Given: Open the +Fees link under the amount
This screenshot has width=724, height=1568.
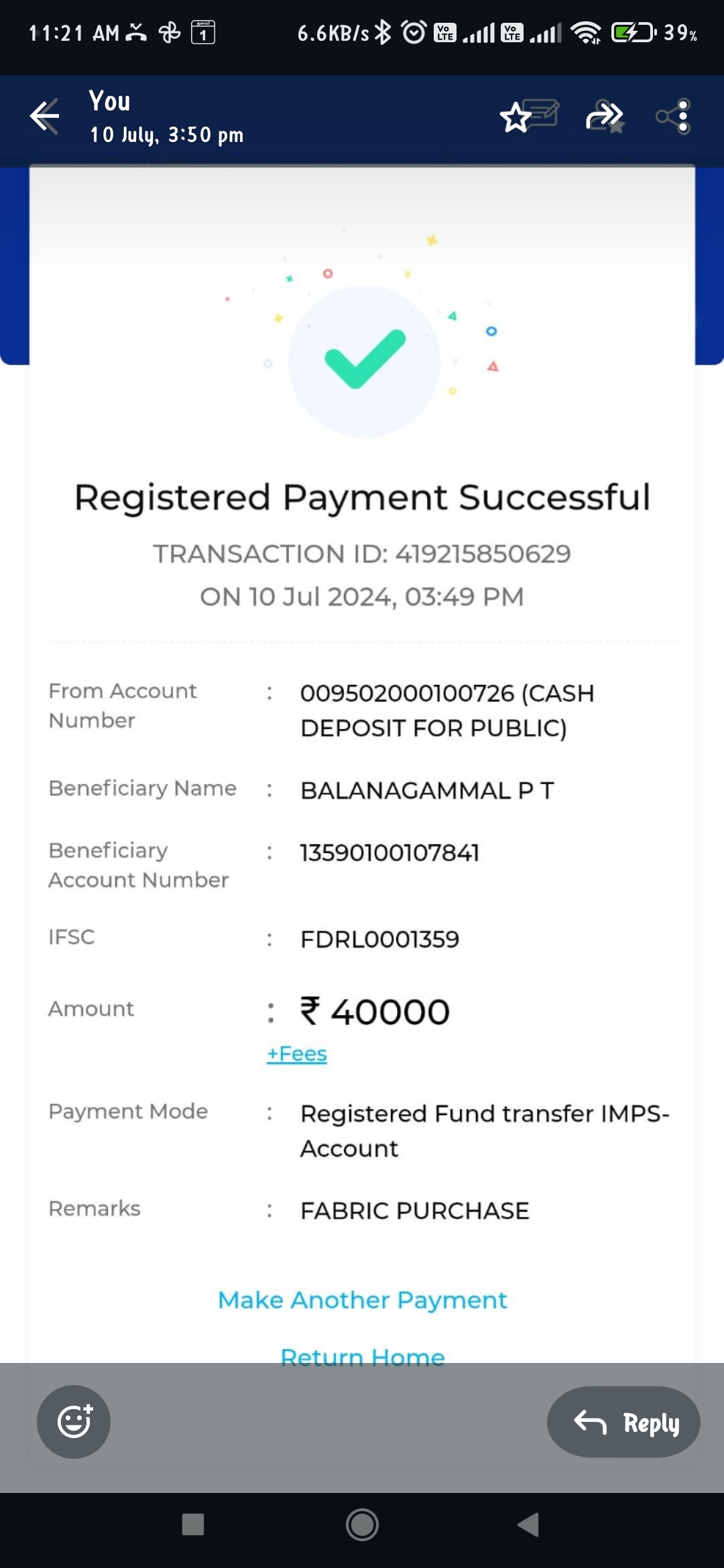Looking at the screenshot, I should pyautogui.click(x=296, y=1053).
